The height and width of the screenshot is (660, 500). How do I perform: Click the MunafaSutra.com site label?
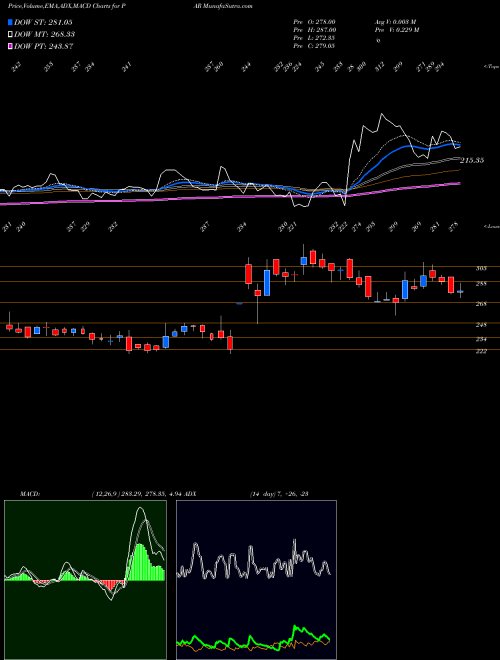pyautogui.click(x=226, y=6)
